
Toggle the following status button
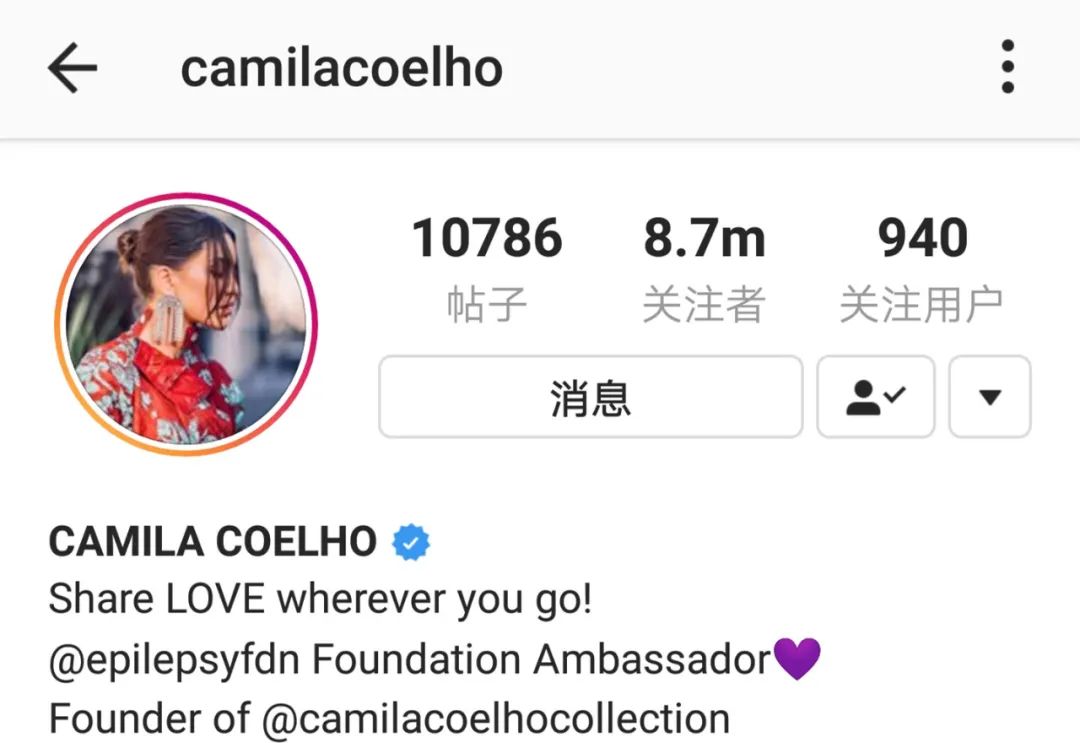[x=875, y=397]
